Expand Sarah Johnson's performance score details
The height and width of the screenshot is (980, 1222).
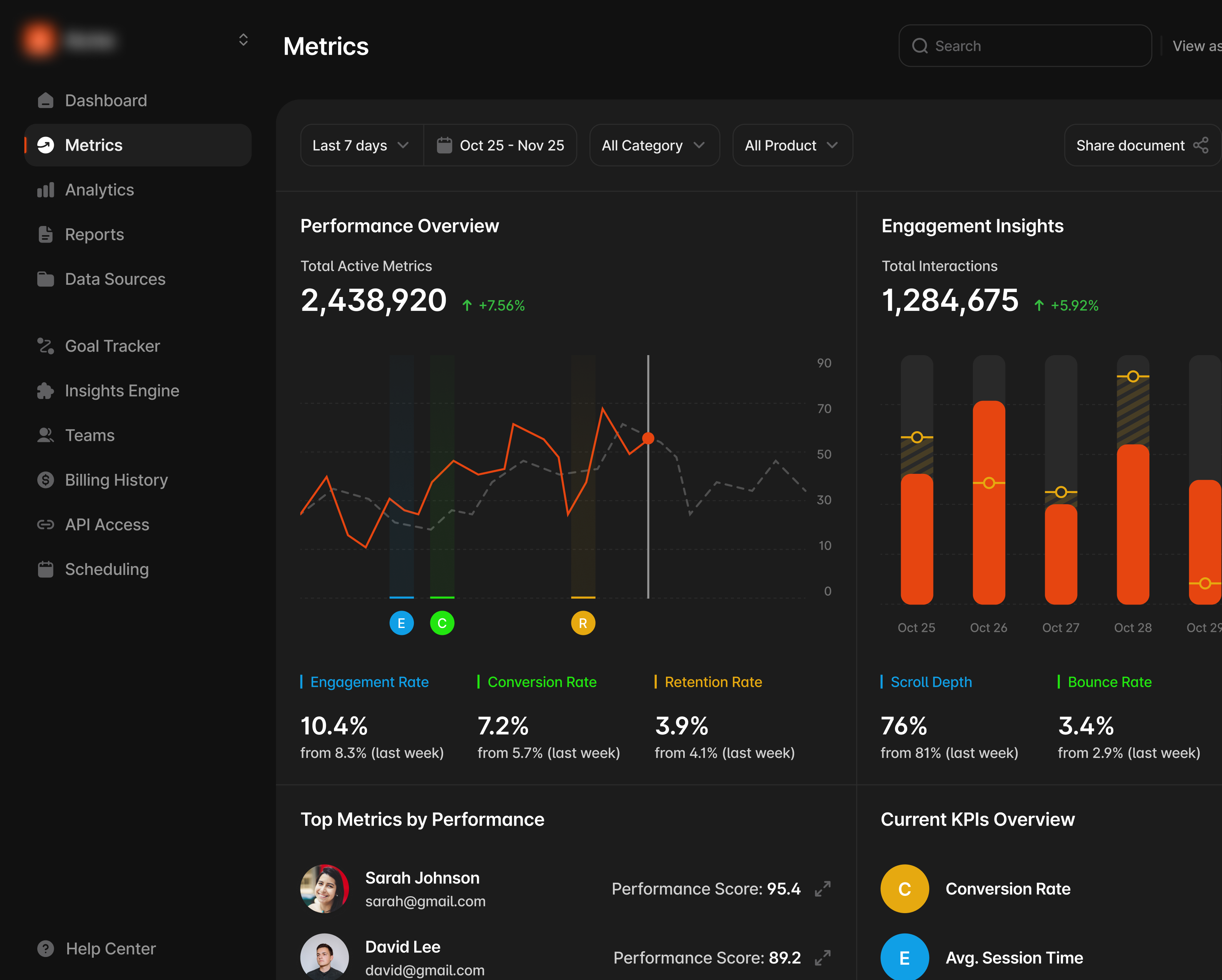[x=822, y=889]
